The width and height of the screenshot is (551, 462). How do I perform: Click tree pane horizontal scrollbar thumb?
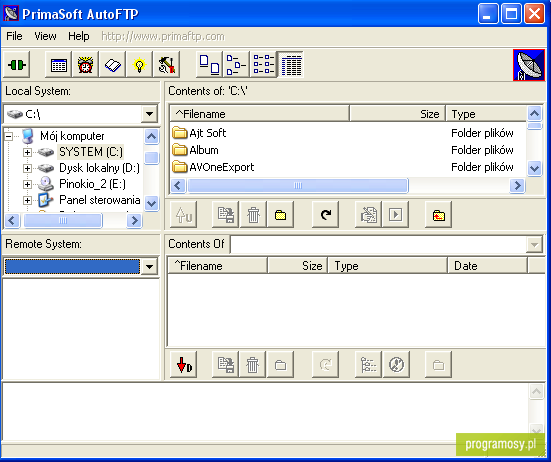63,221
